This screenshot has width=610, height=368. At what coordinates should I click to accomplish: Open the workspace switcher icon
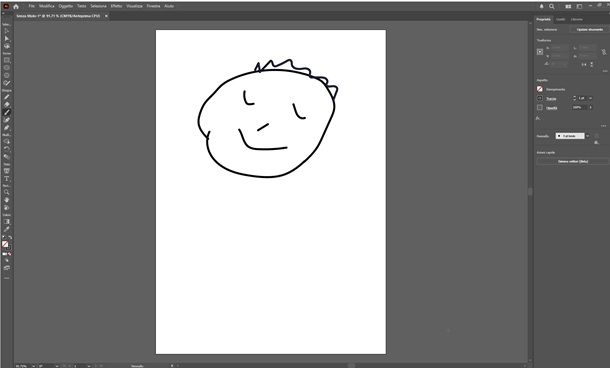(579, 6)
